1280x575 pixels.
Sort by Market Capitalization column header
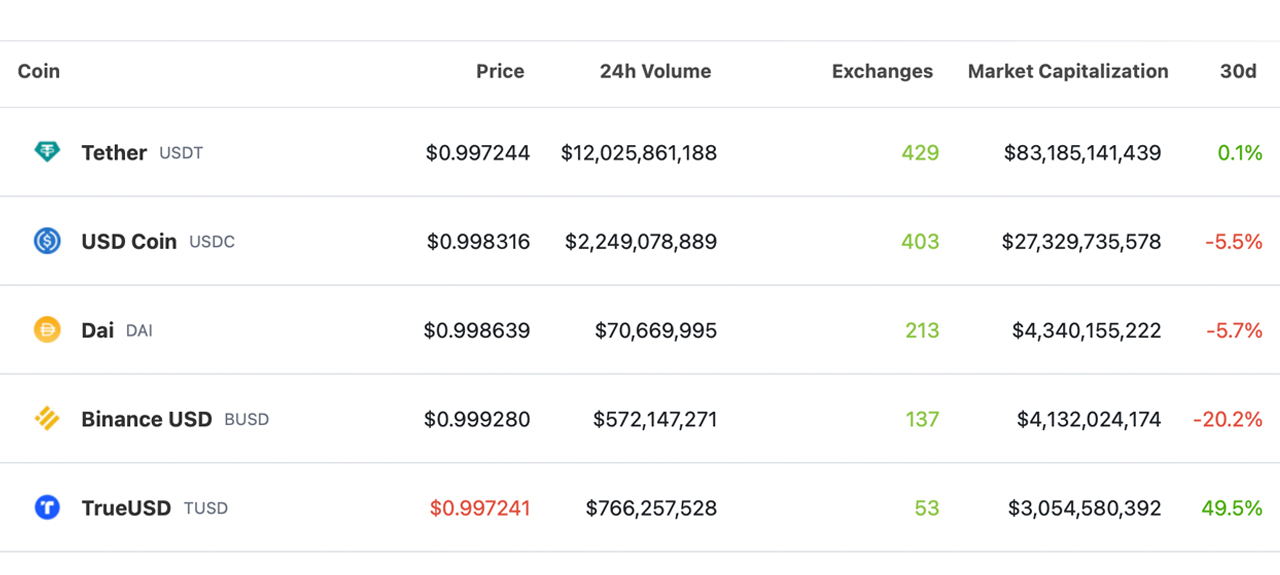click(x=1068, y=71)
